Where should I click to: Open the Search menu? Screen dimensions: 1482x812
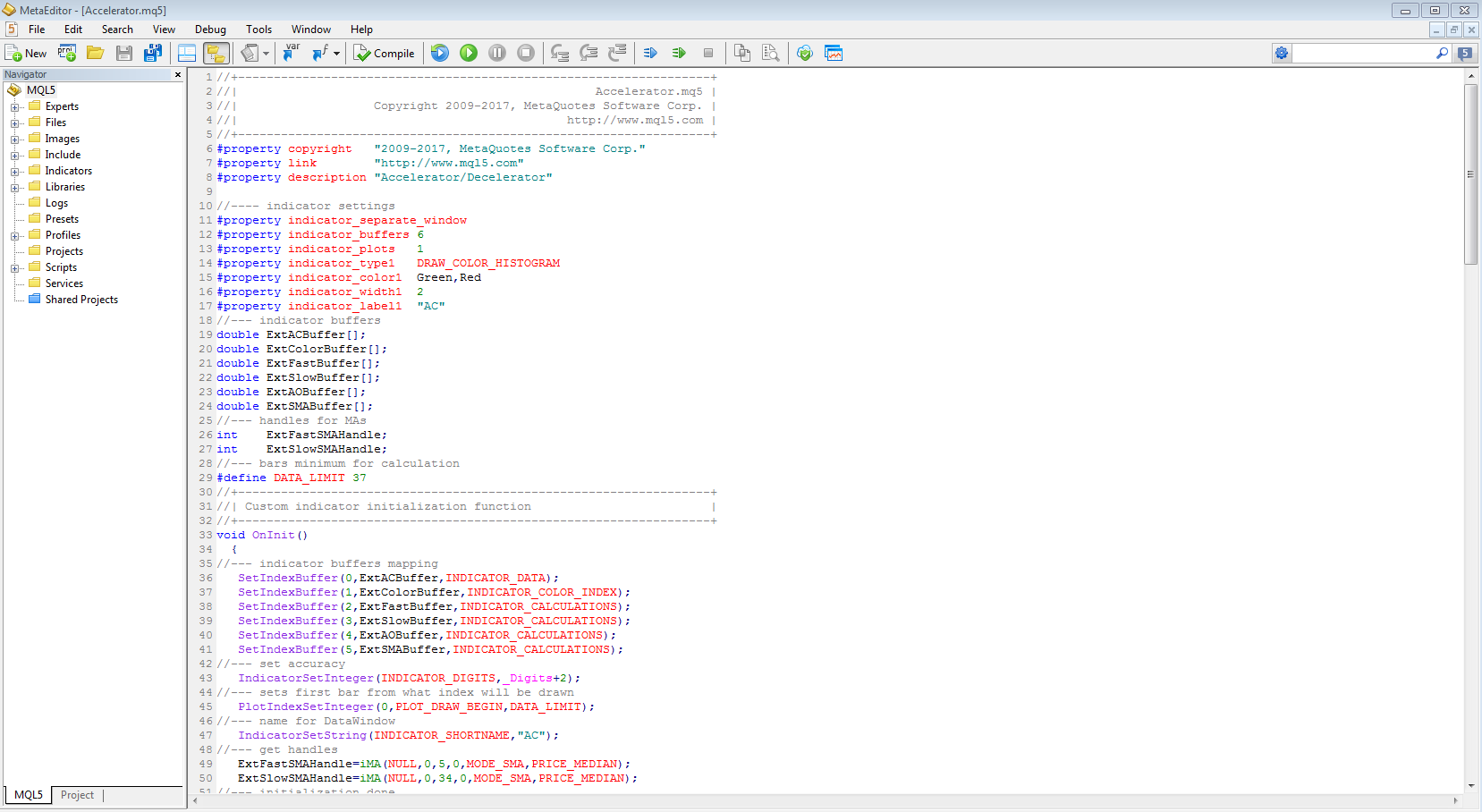(117, 30)
